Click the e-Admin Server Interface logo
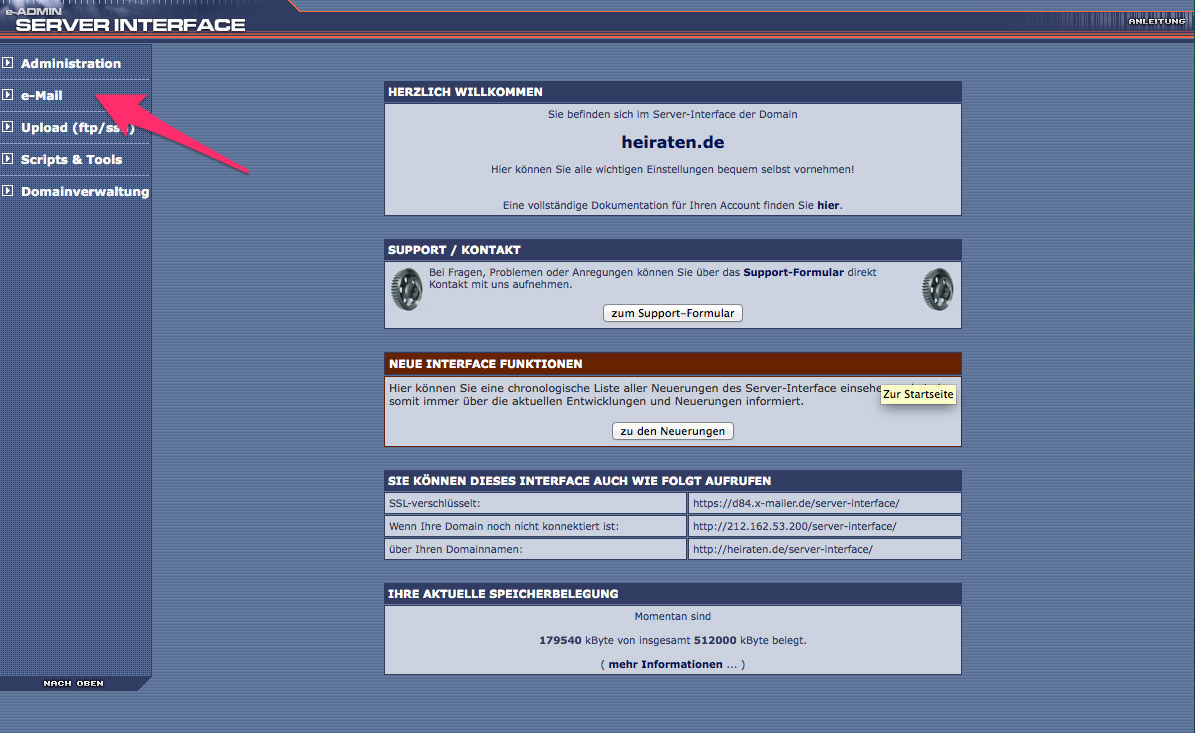 click(x=130, y=20)
